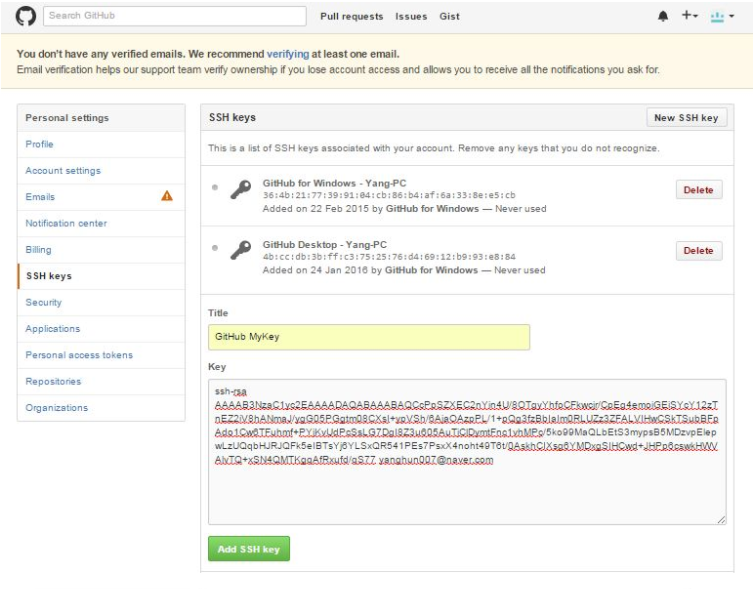
Task: Focus the Search GitHub field
Action: [175, 16]
